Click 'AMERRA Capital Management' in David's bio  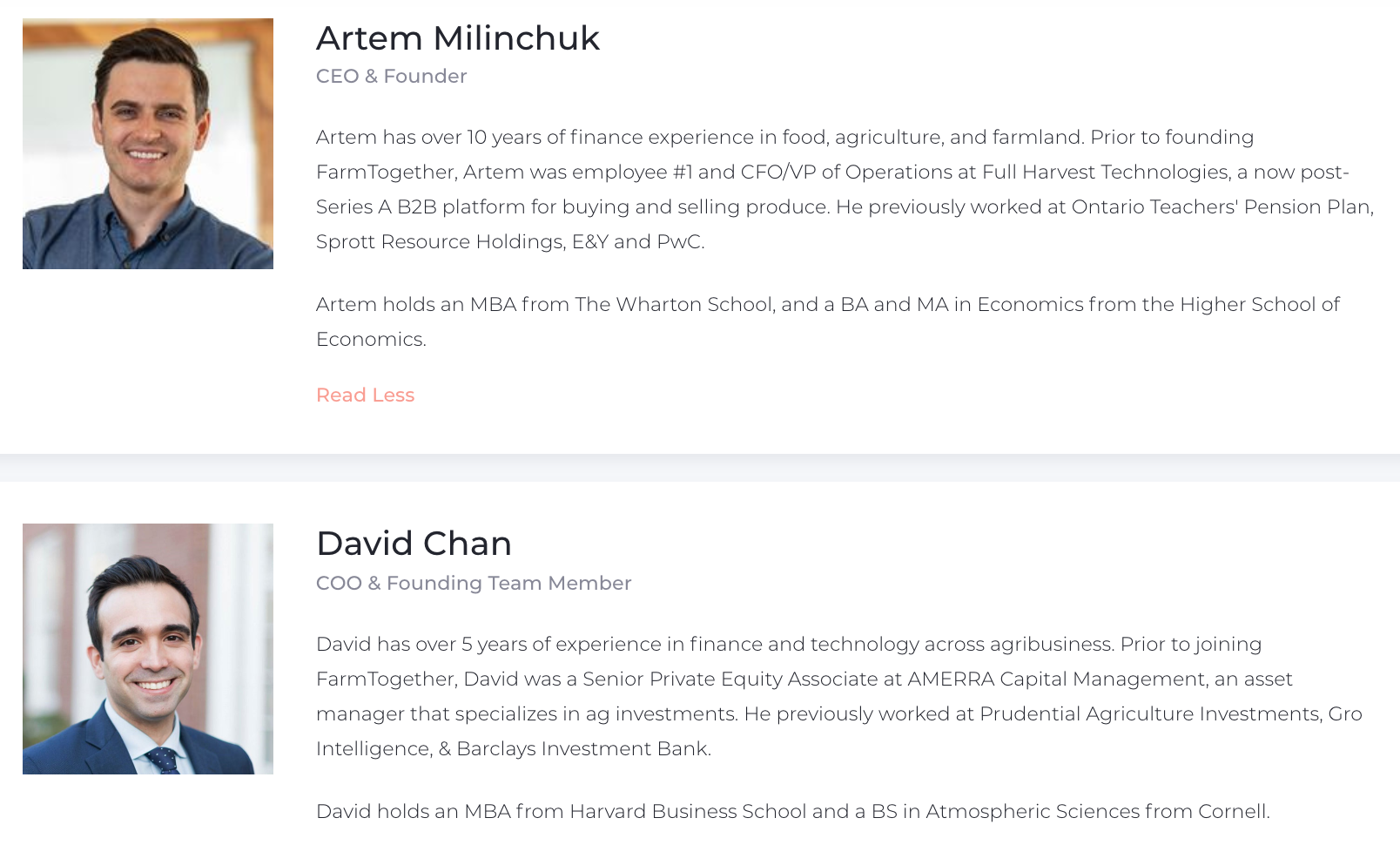click(1056, 679)
